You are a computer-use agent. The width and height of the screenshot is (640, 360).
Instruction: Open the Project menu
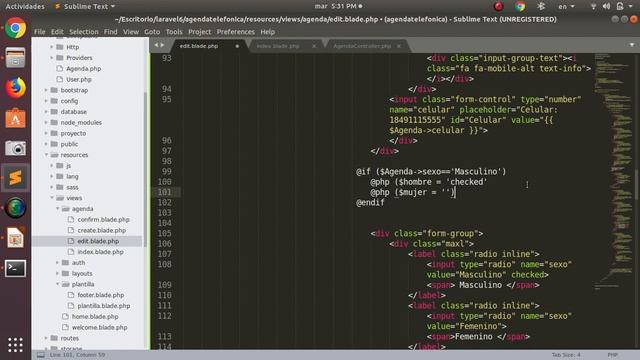tap(200, 32)
